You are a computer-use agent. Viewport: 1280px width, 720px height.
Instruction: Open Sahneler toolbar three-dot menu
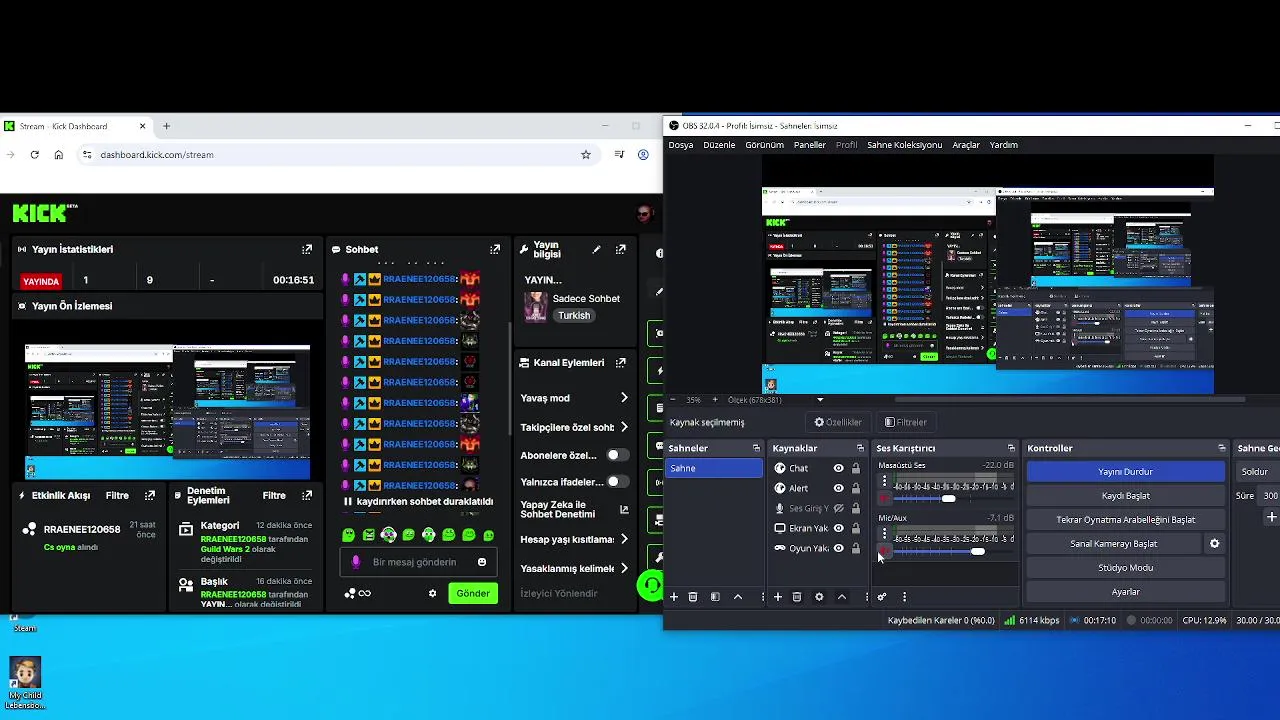763,597
